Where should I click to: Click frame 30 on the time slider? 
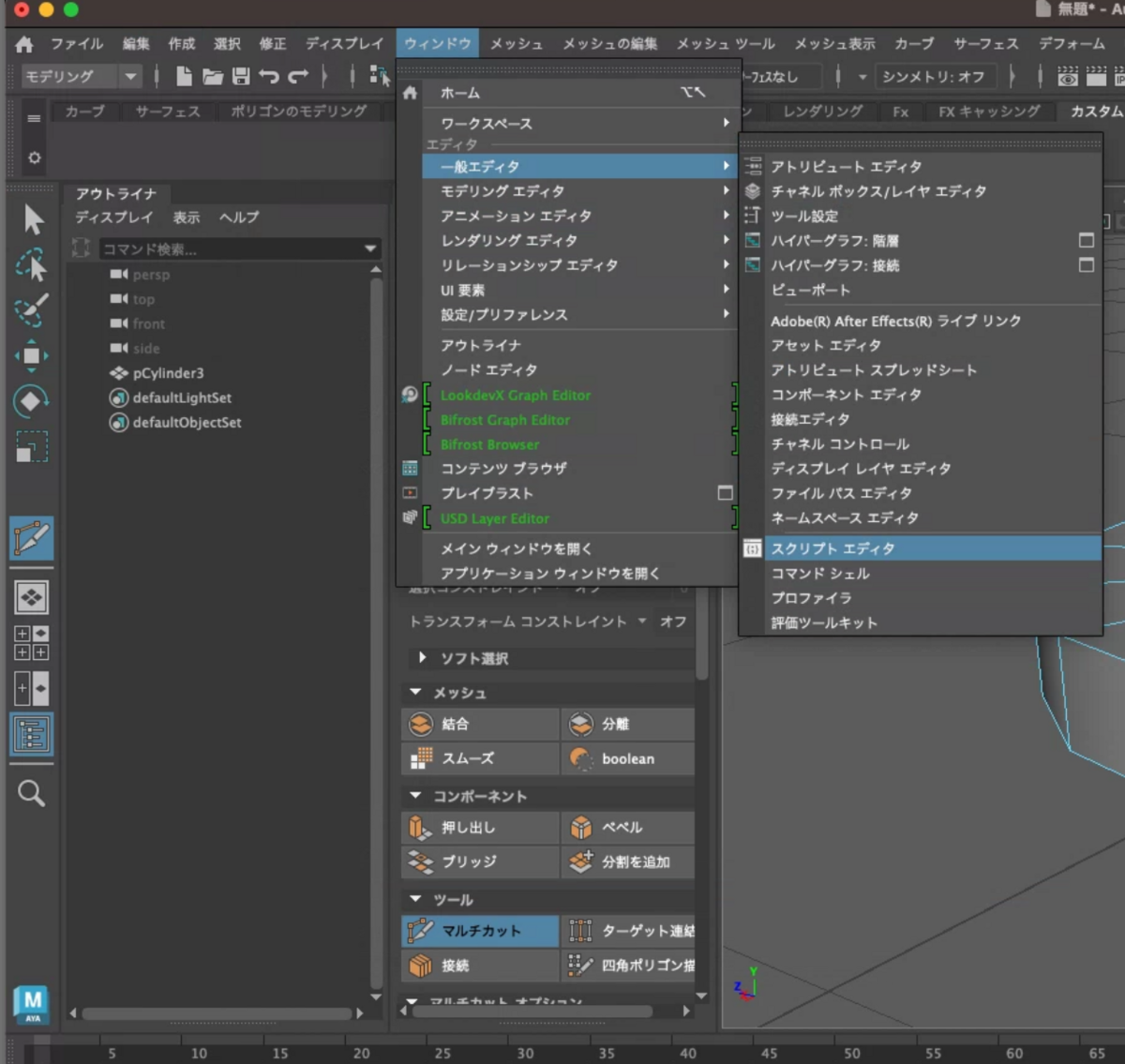525,1053
